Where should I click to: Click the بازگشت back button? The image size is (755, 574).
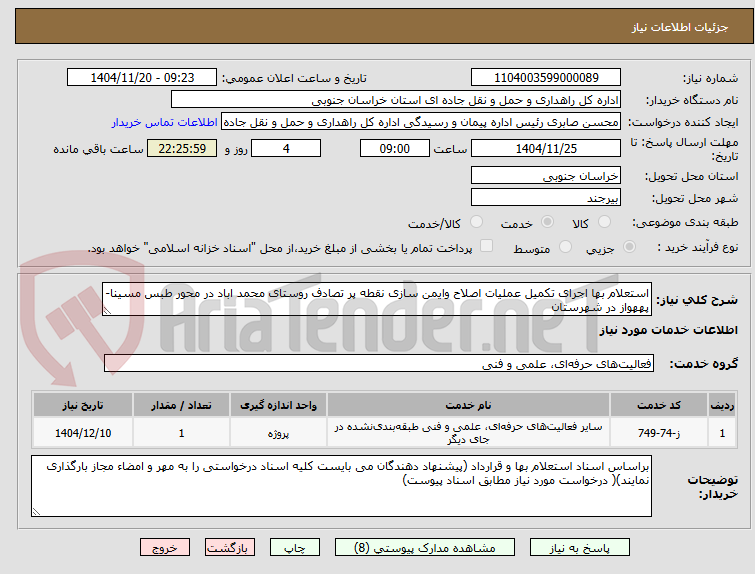(x=230, y=548)
